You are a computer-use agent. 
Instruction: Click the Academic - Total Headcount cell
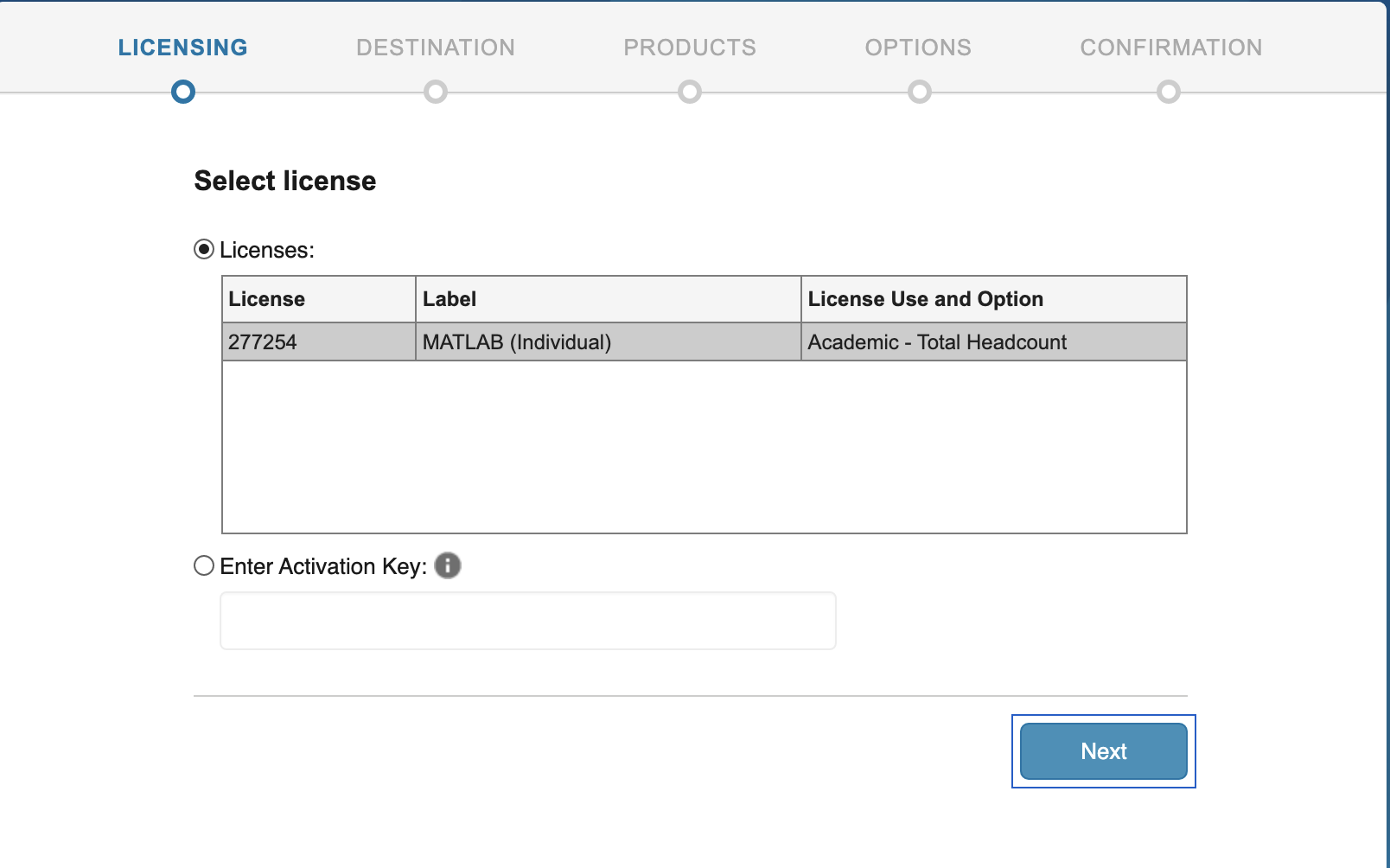pos(994,342)
